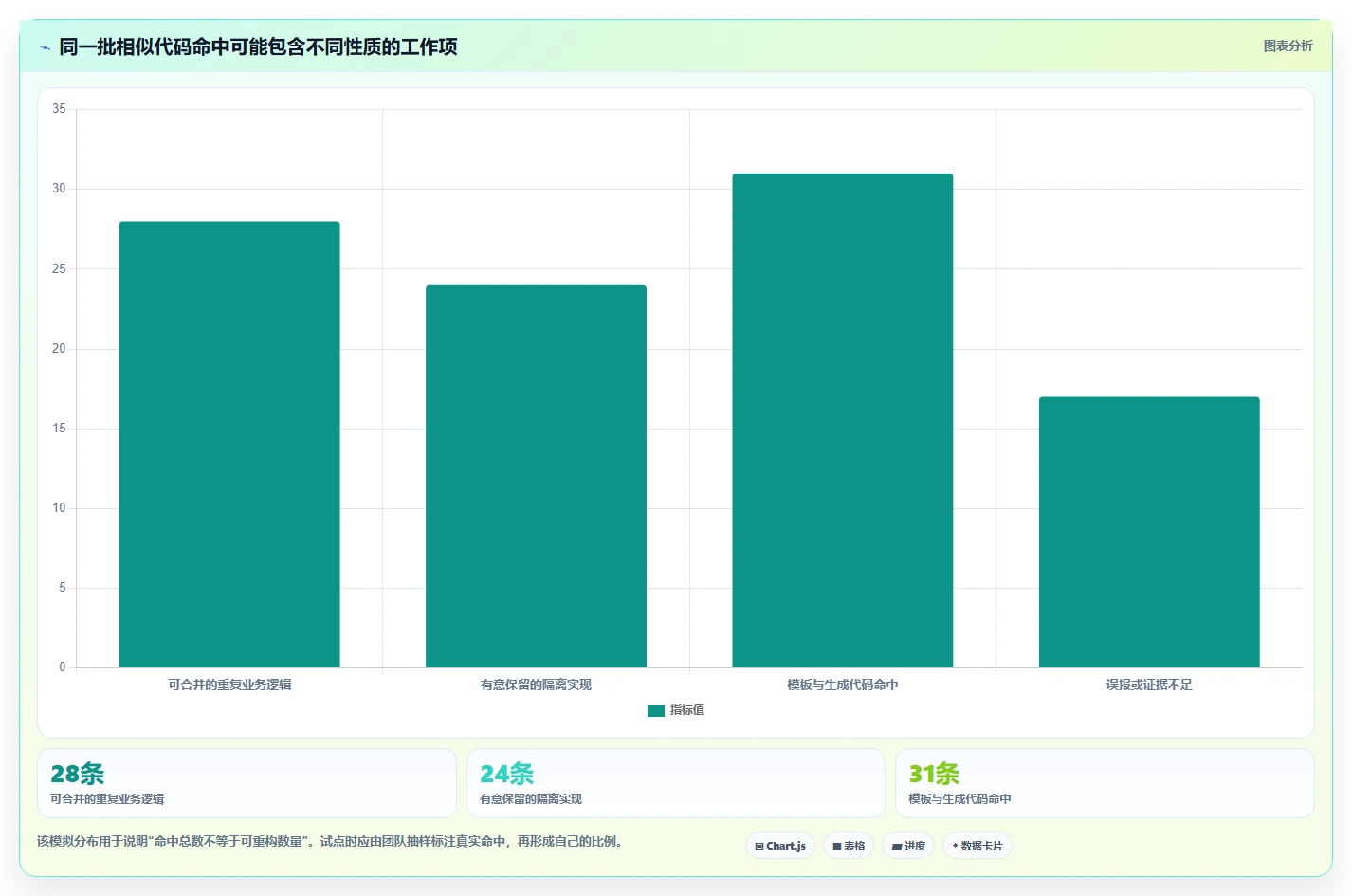This screenshot has width=1352, height=896.
Task: Click the 图表分析 label in the header
Action: 1288,46
